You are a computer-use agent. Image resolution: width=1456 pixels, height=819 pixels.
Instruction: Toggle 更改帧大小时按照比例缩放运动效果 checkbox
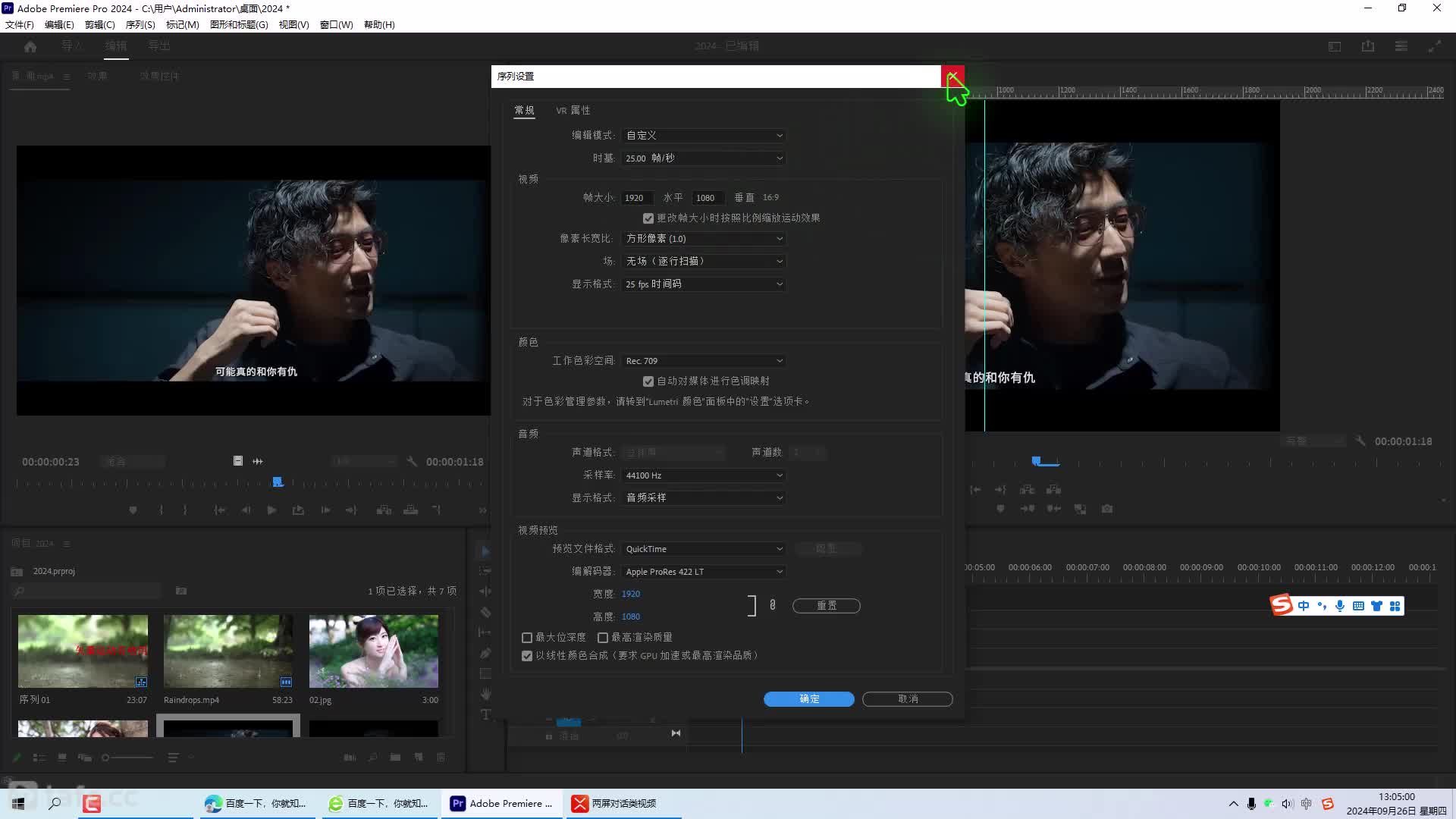[648, 218]
